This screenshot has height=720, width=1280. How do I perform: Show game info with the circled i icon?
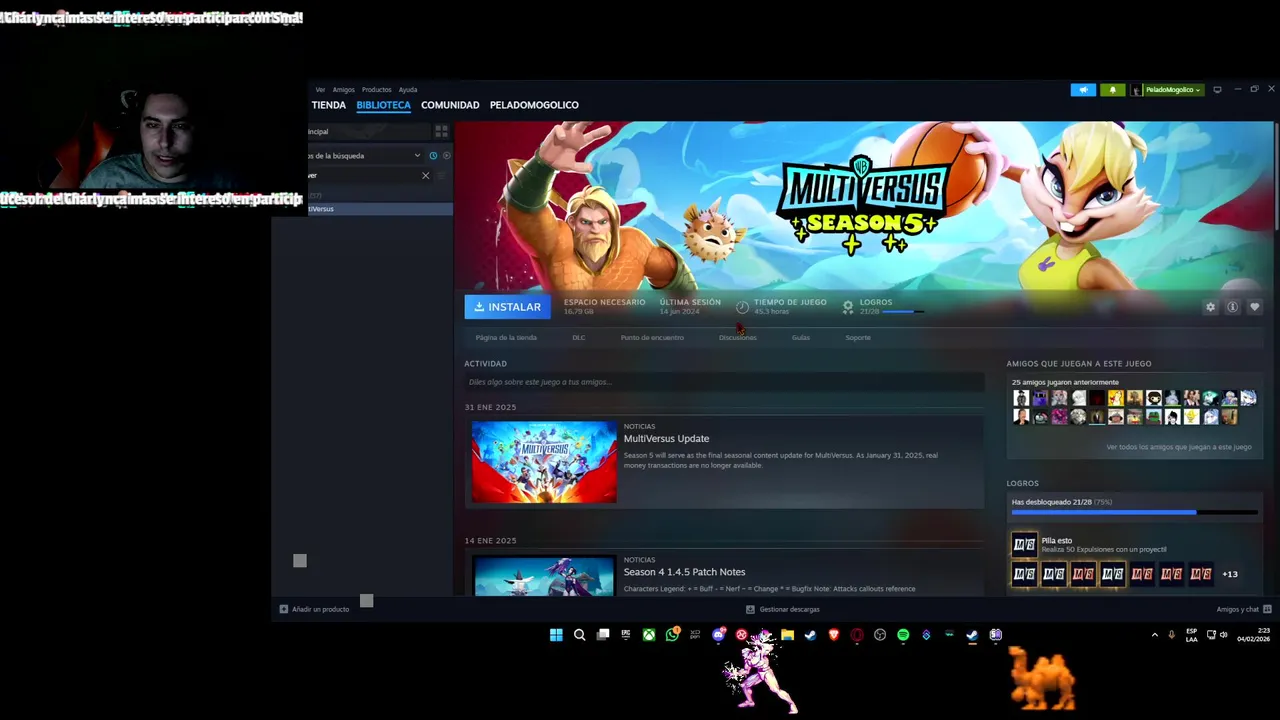[1232, 307]
